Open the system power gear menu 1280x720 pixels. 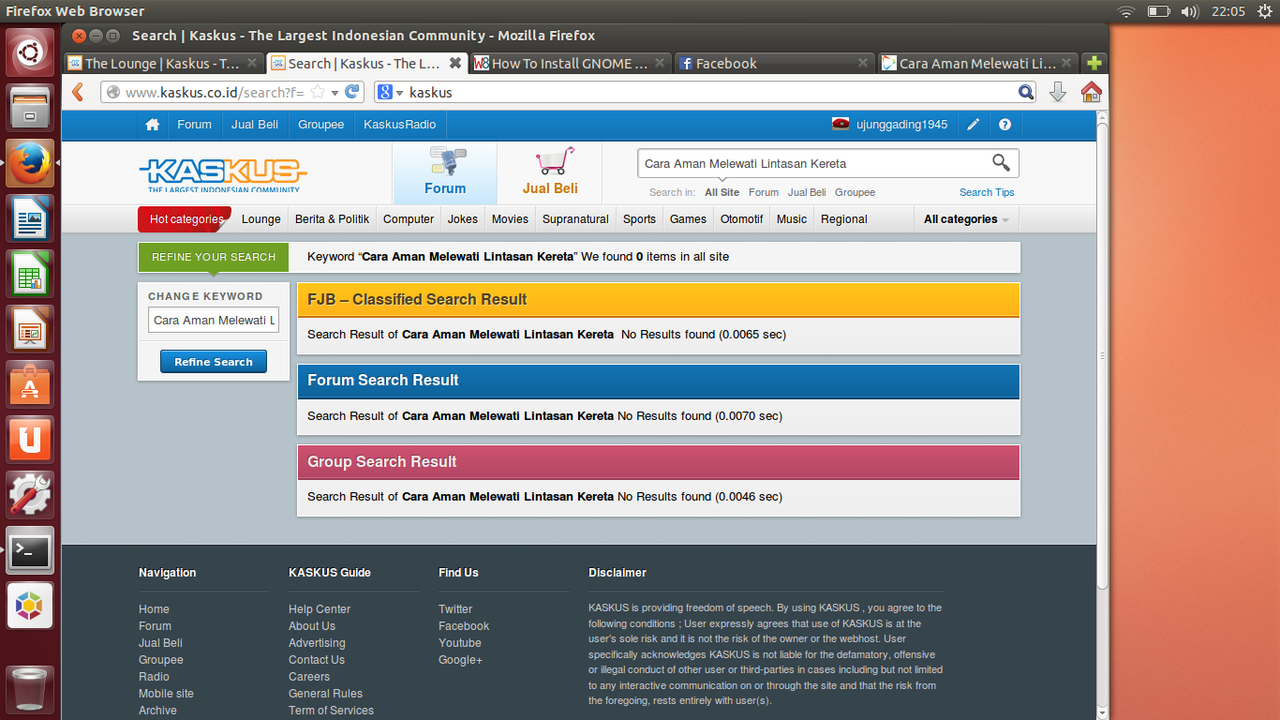pos(1267,12)
